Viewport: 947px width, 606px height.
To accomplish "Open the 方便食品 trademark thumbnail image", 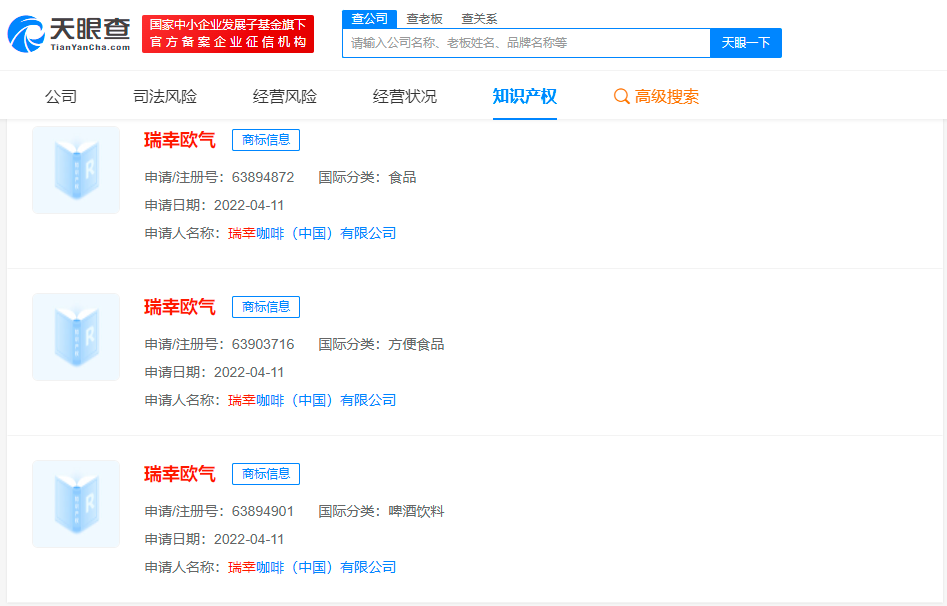I will pyautogui.click(x=76, y=337).
